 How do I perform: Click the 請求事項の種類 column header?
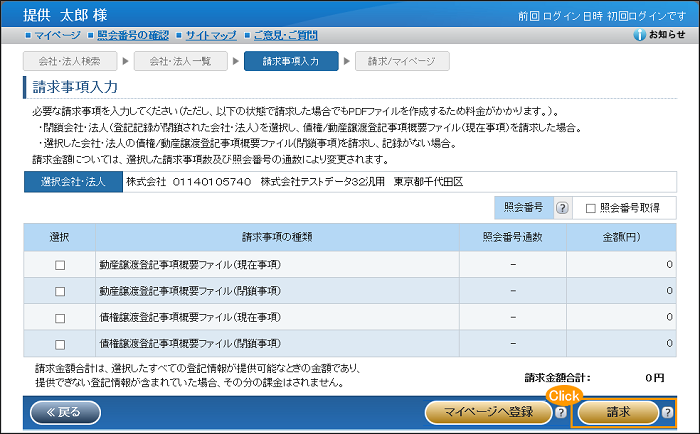coord(277,237)
